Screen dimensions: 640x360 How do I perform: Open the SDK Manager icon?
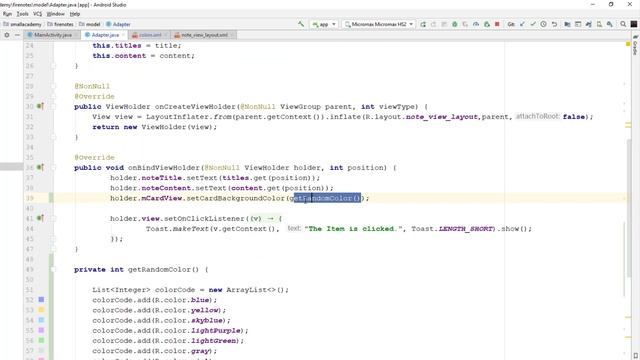(610, 24)
